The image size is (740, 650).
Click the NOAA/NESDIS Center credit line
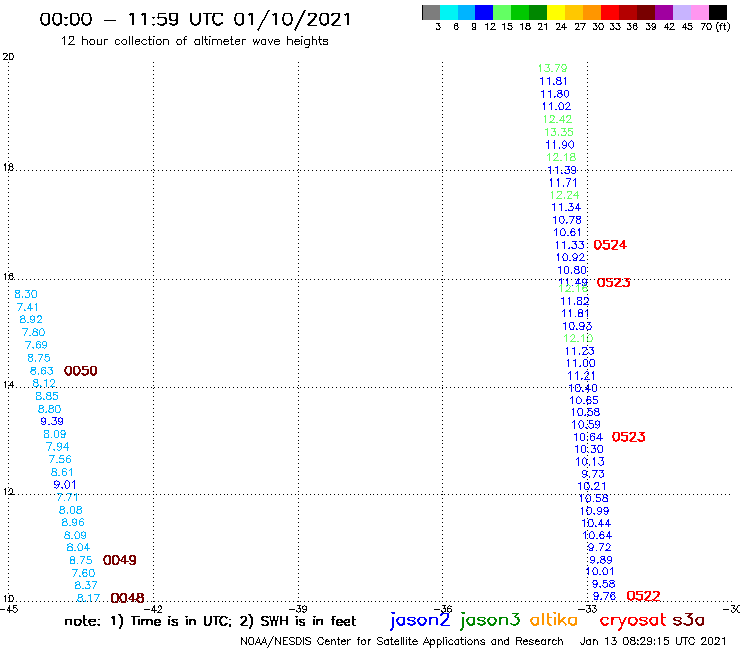pos(402,641)
